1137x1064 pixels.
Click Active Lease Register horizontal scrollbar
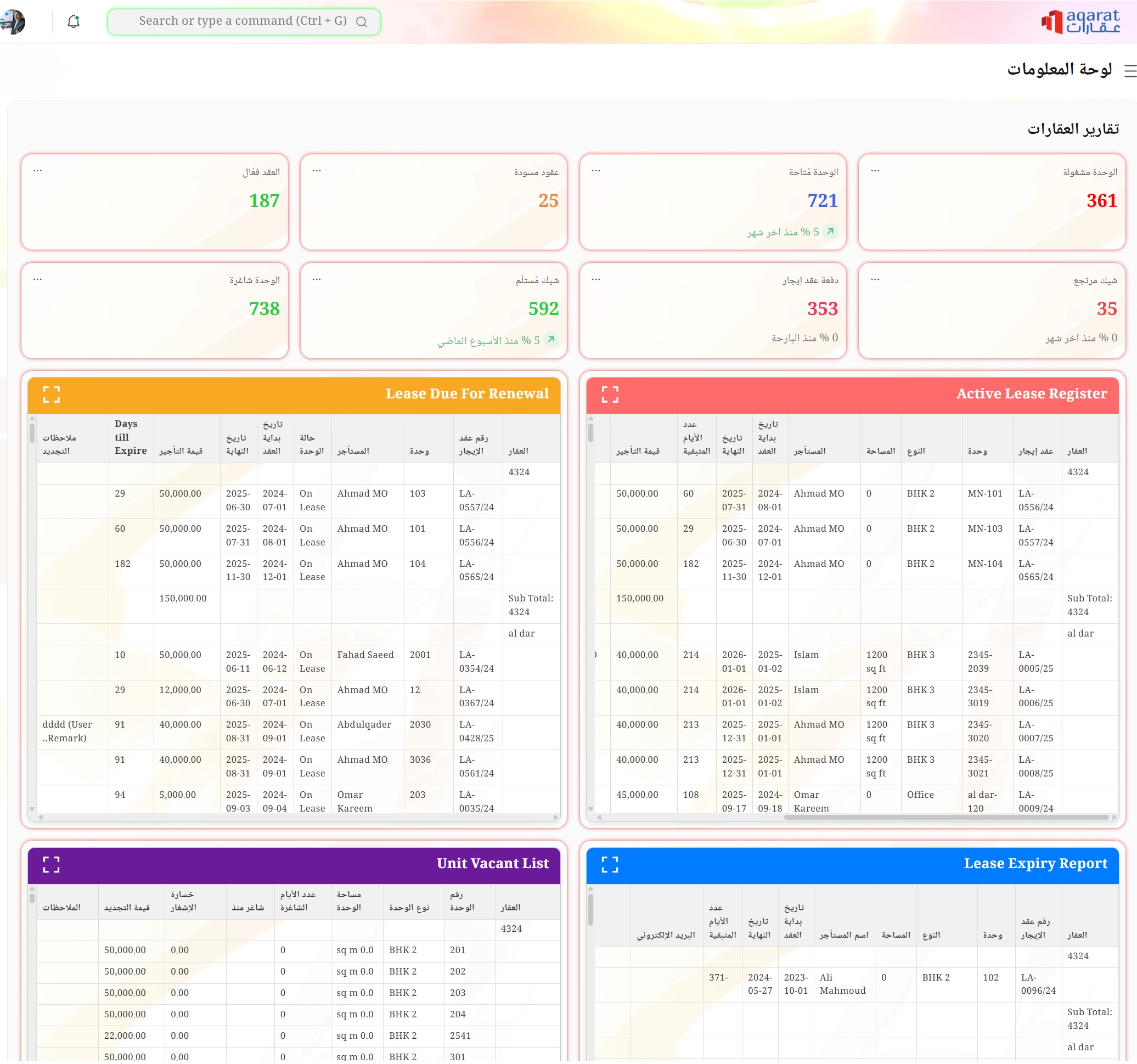tap(947, 818)
